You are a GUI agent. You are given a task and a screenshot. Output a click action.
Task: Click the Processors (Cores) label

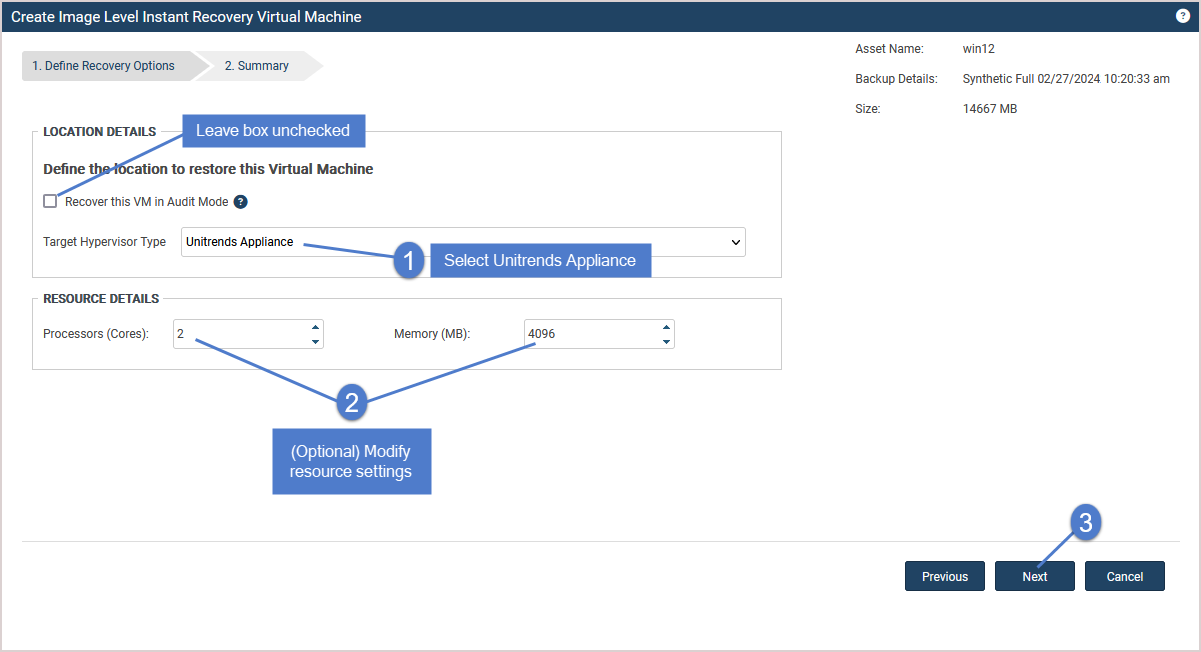pyautogui.click(x=96, y=334)
